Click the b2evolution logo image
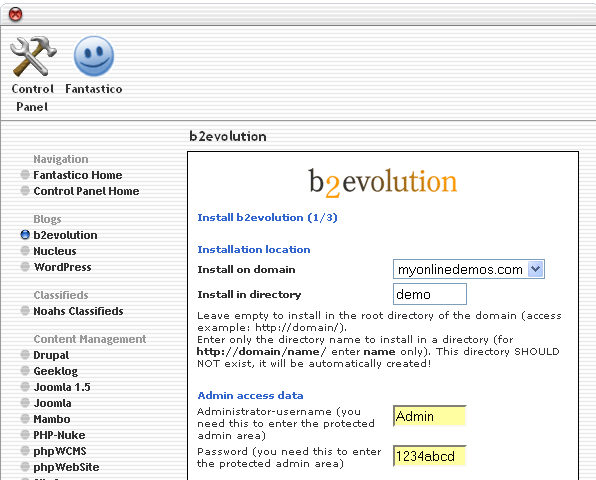 pyautogui.click(x=382, y=183)
